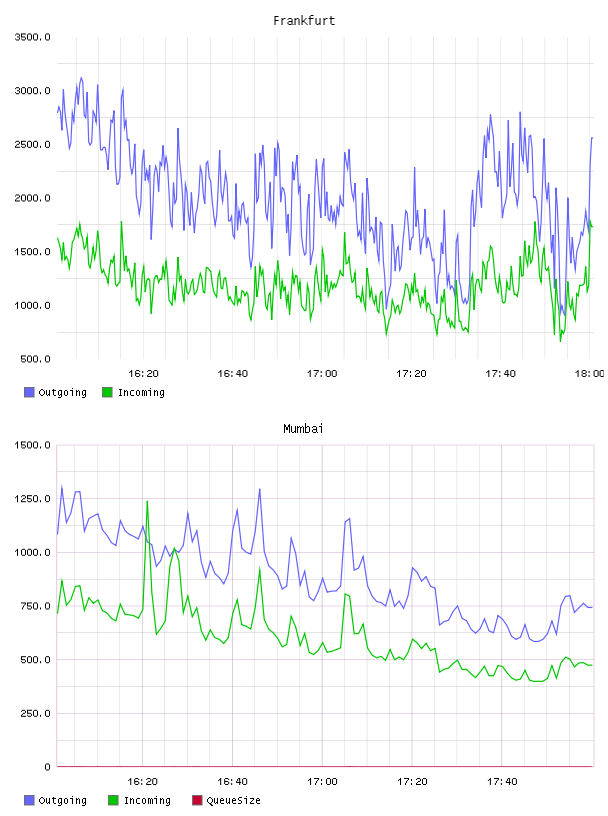The height and width of the screenshot is (816, 608).
Task: Click the 750.0 y-axis label on Mumbai chart
Action: coord(35,606)
